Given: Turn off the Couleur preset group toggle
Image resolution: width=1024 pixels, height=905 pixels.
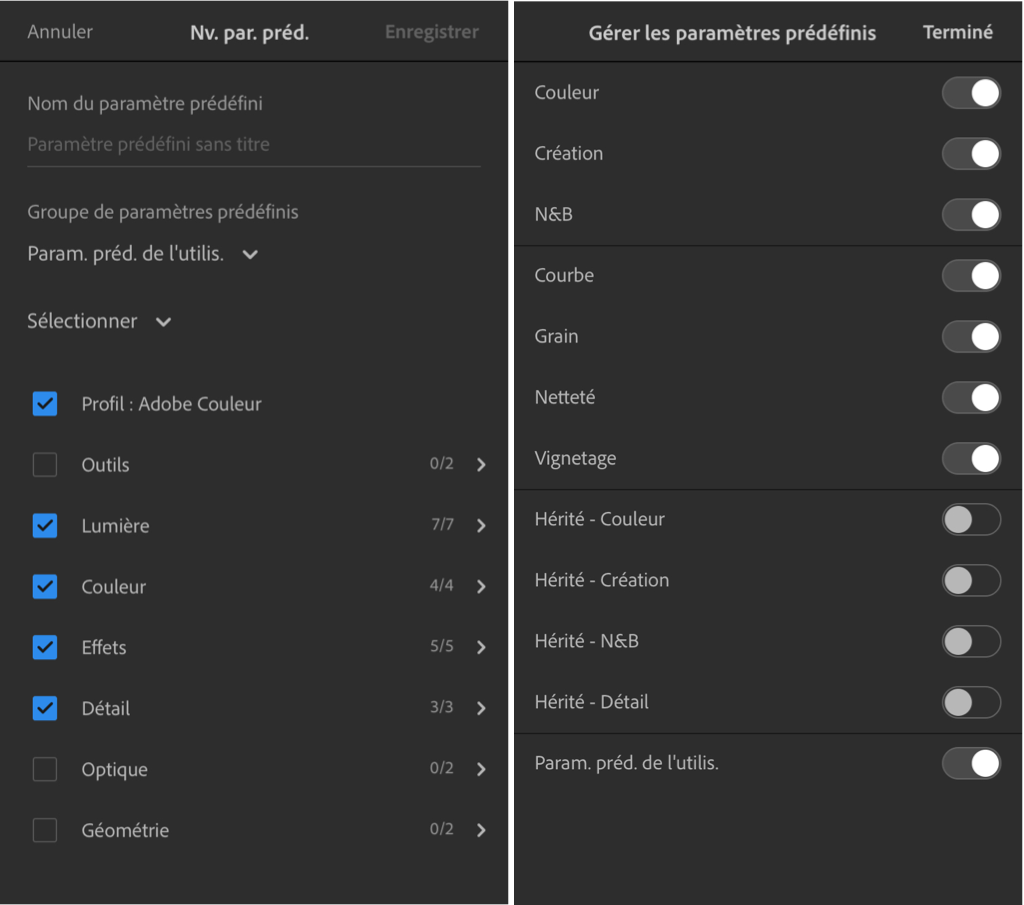Looking at the screenshot, I should tap(971, 93).
